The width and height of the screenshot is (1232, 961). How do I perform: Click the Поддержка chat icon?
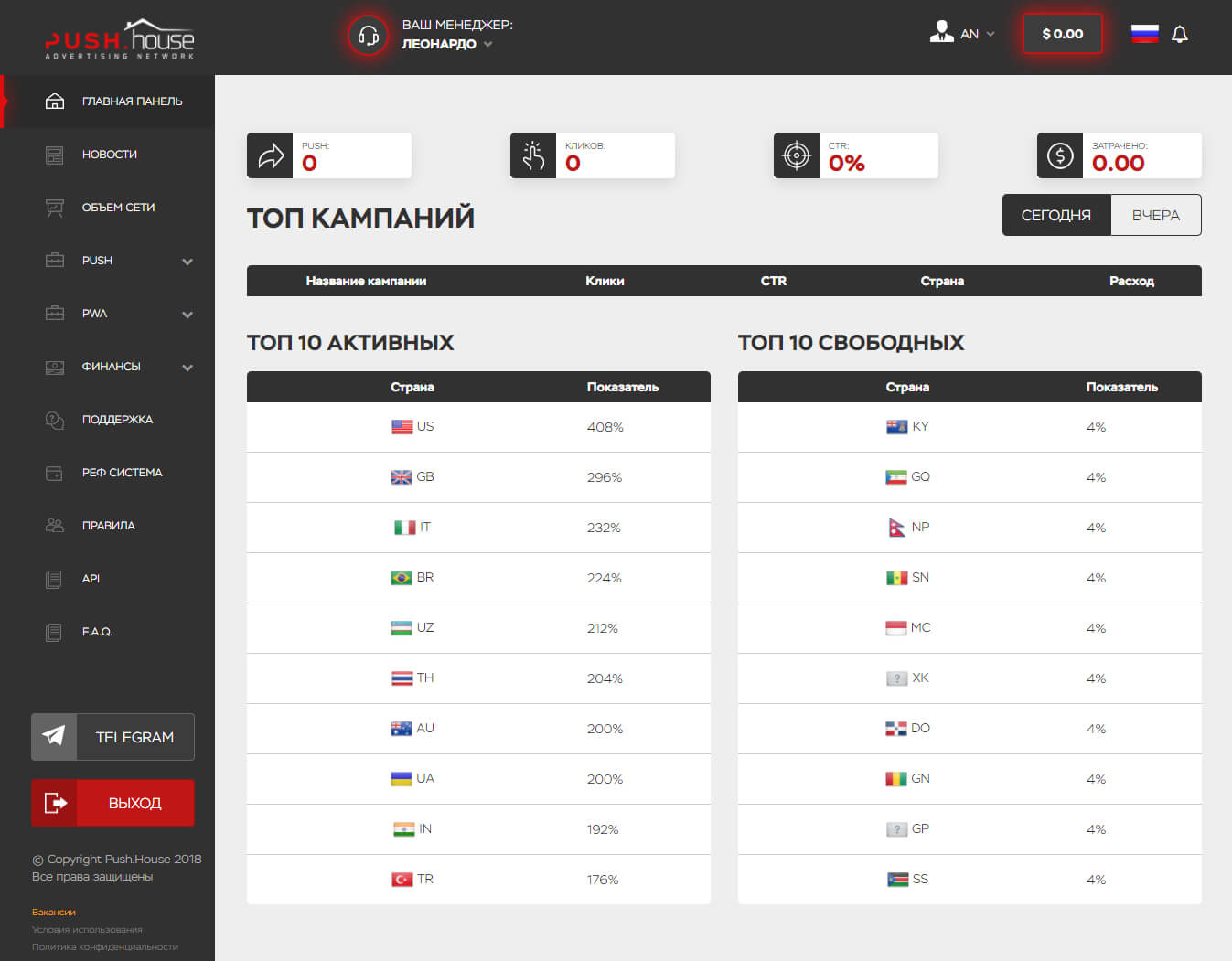55,420
